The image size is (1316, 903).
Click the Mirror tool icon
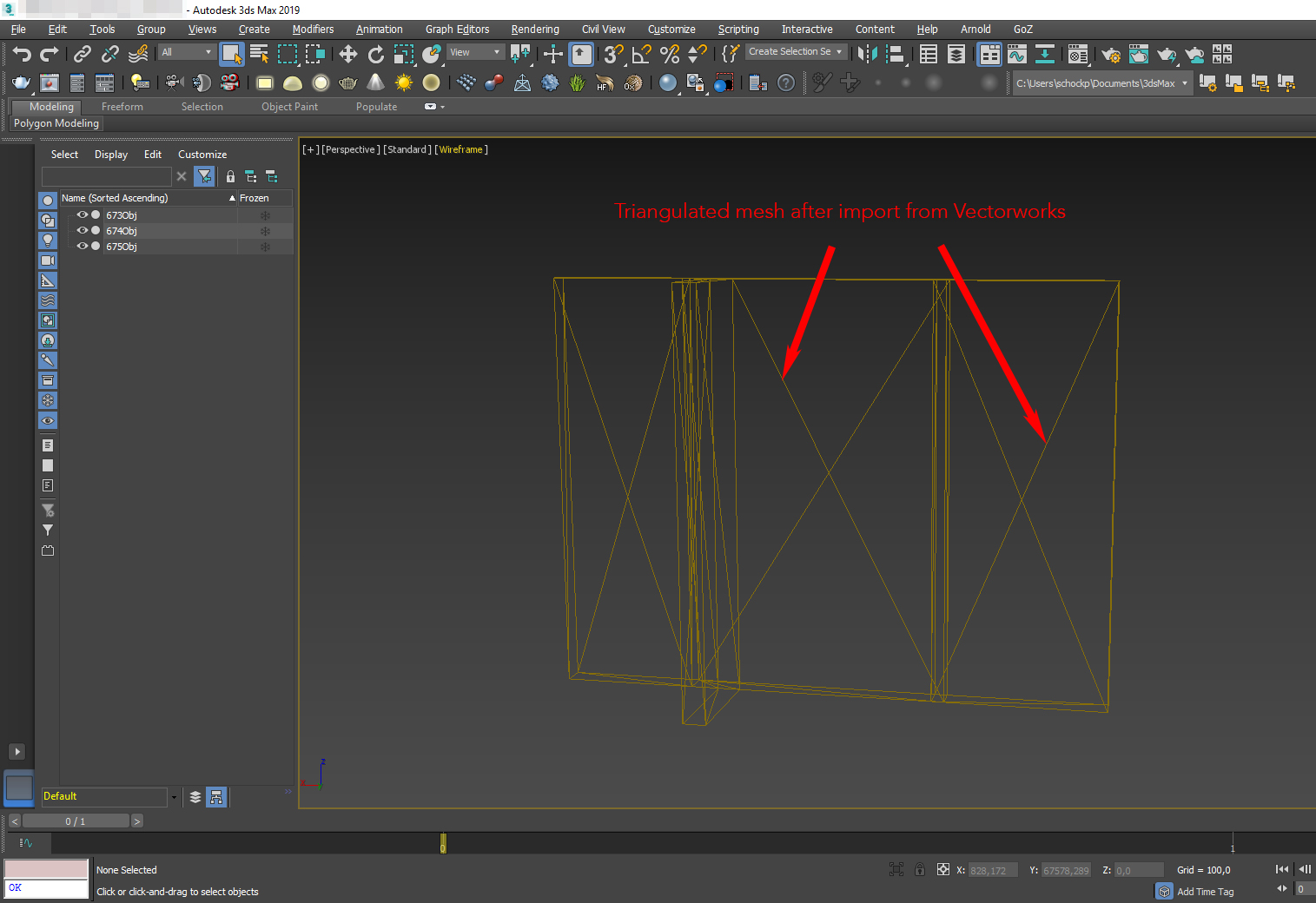coord(867,55)
